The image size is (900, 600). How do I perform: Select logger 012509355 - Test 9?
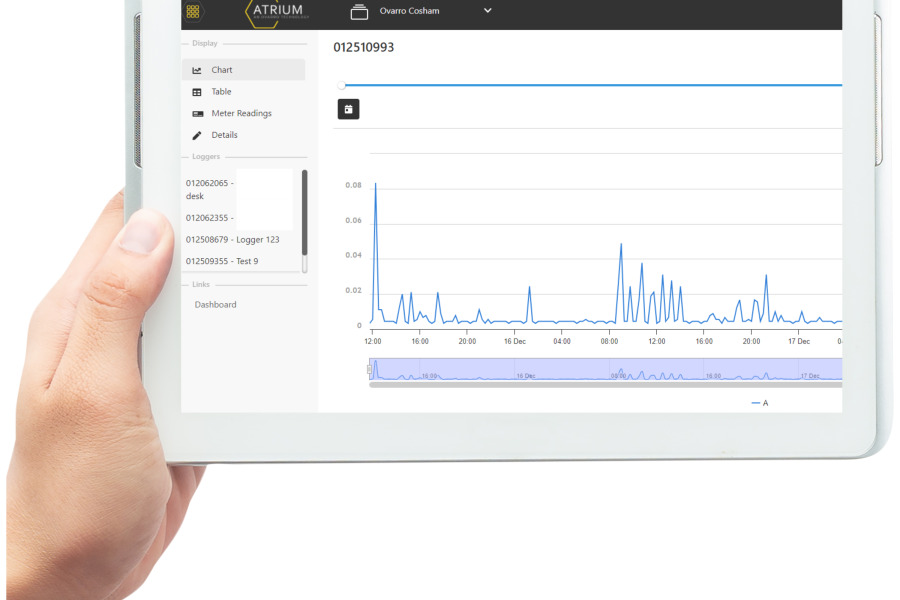click(x=222, y=261)
